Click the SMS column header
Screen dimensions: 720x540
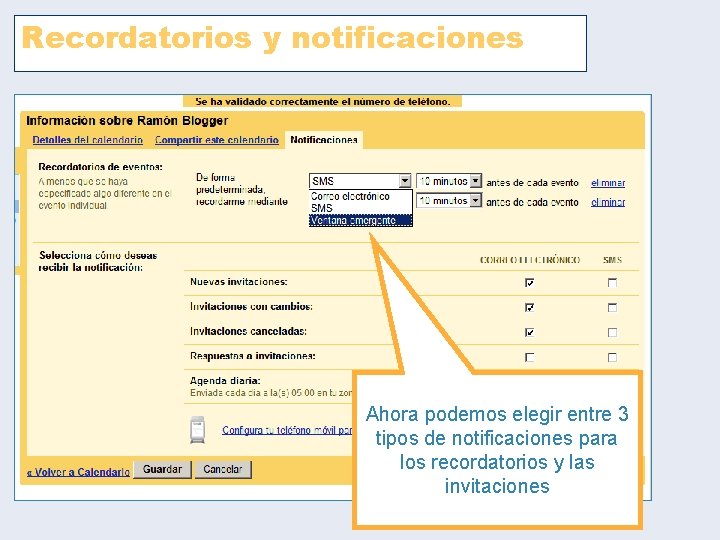(x=613, y=260)
